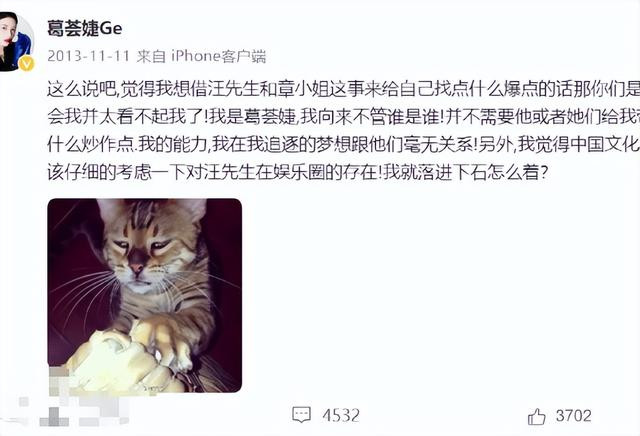
Task: Enlarge the cat photo thumbnail
Action: coord(144,296)
